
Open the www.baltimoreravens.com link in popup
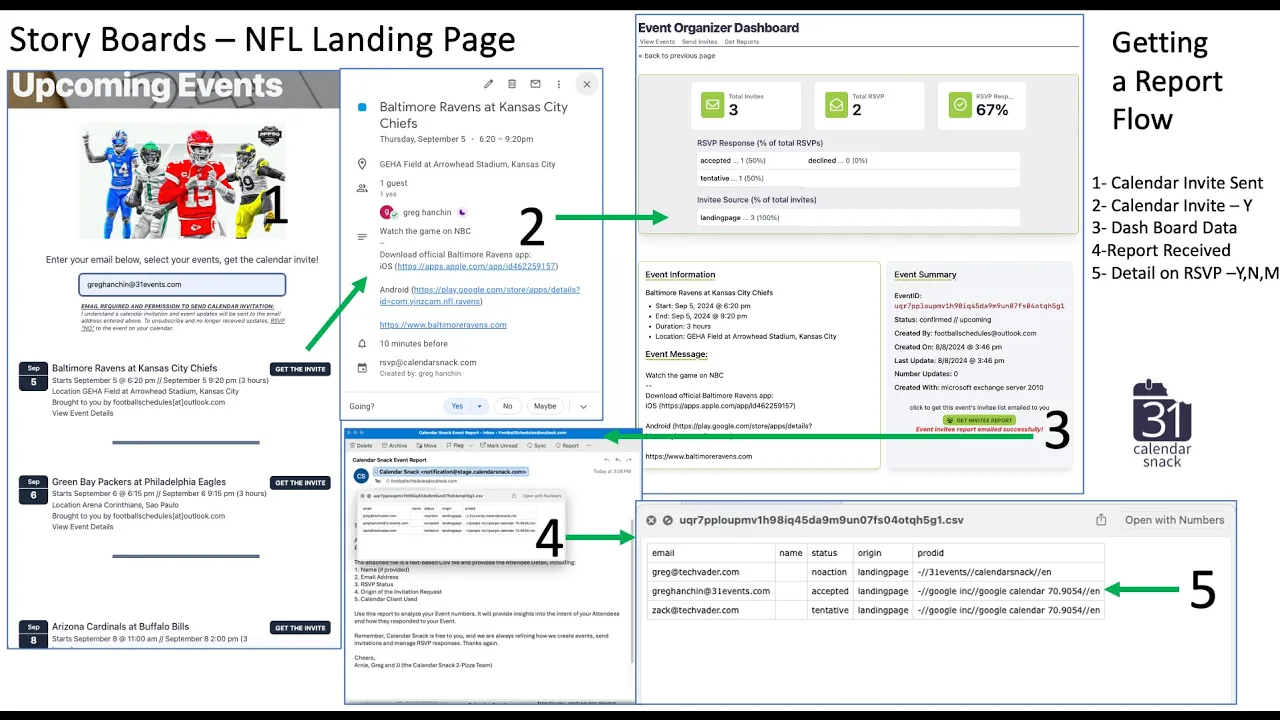point(443,324)
